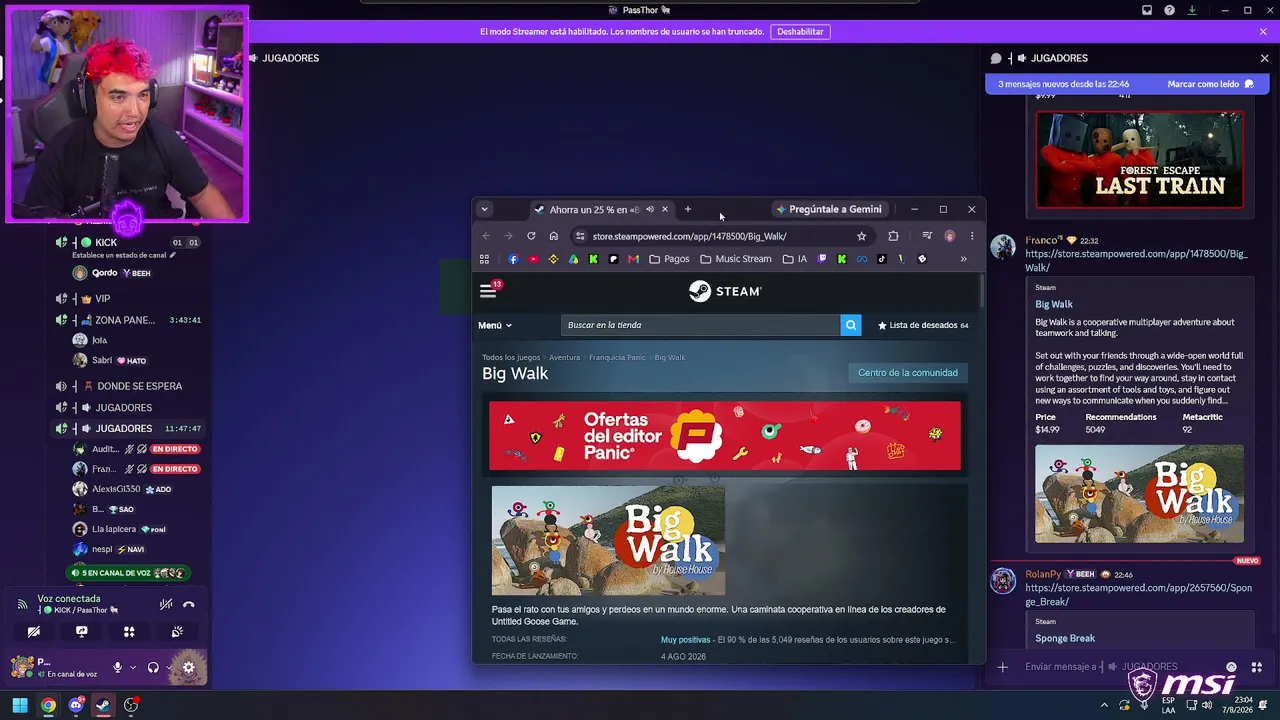Open the Facebook bookmark icon
This screenshot has height=720, width=1280.
coord(513,259)
